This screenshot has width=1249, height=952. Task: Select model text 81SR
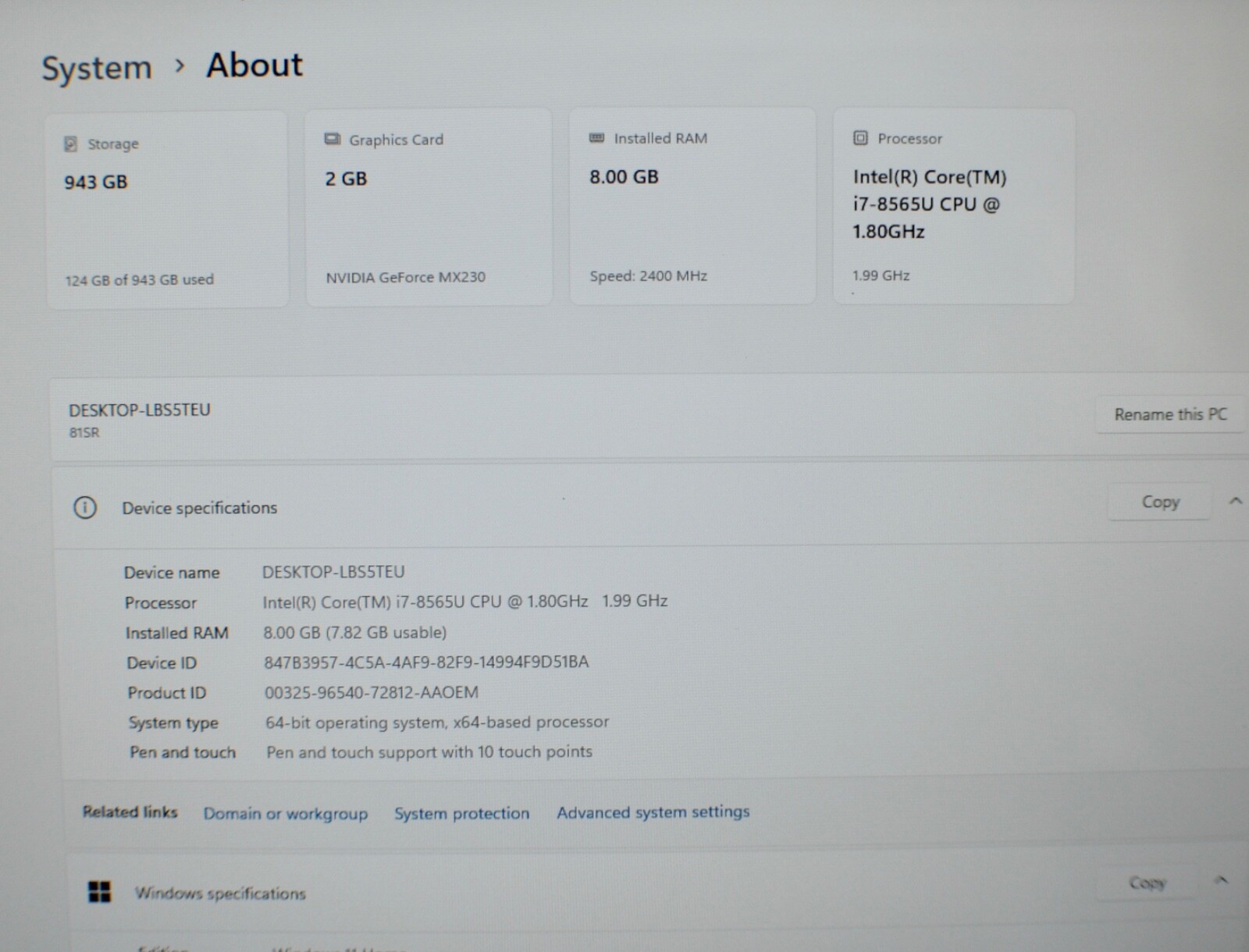[x=84, y=432]
